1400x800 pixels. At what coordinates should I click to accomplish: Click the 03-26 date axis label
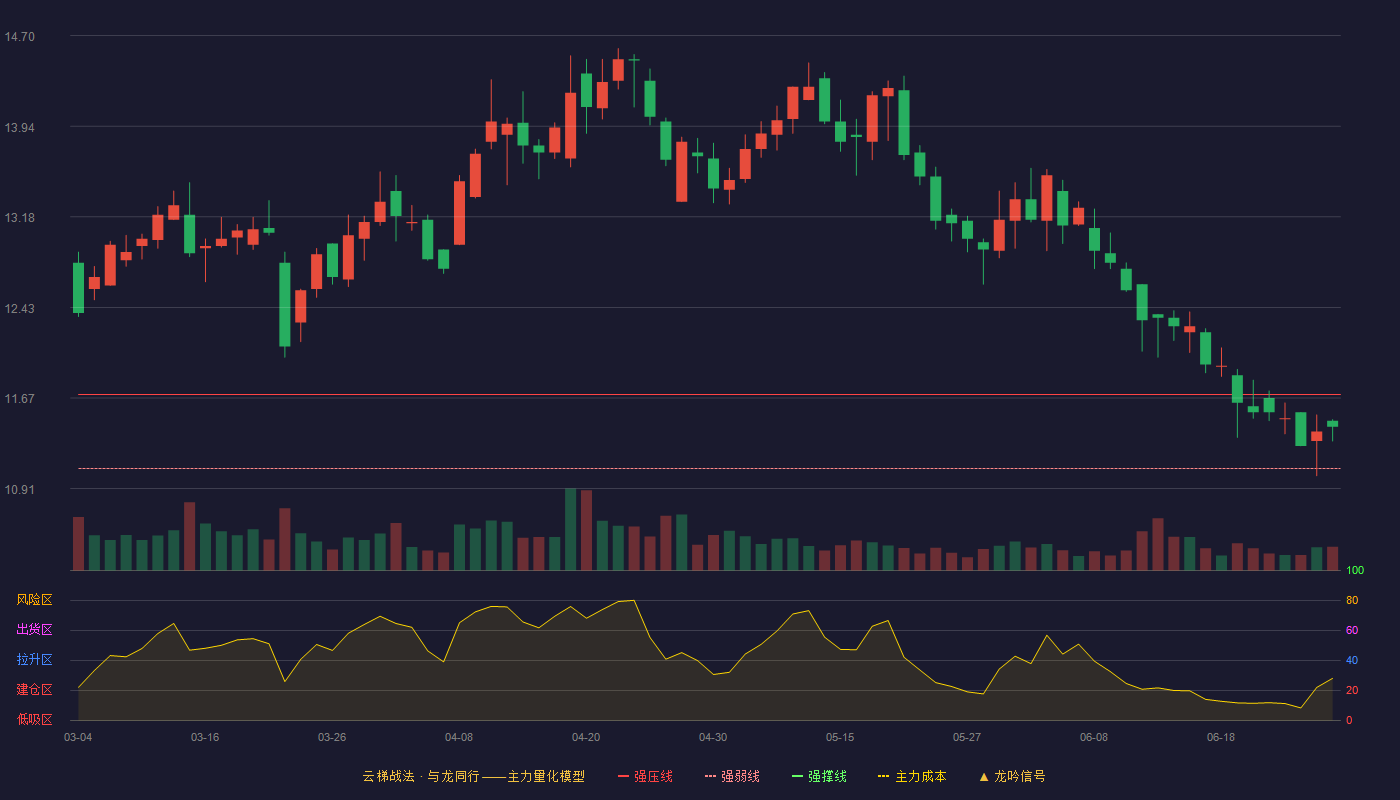332,737
